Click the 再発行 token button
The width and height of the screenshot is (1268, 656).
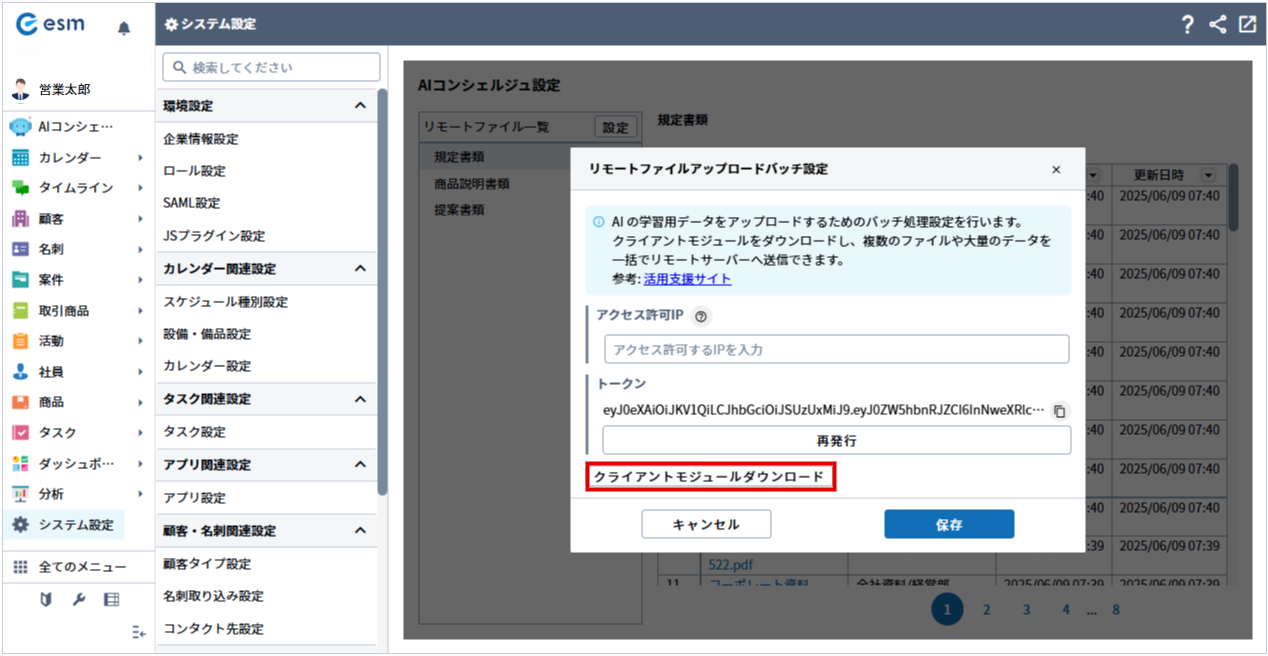point(836,440)
